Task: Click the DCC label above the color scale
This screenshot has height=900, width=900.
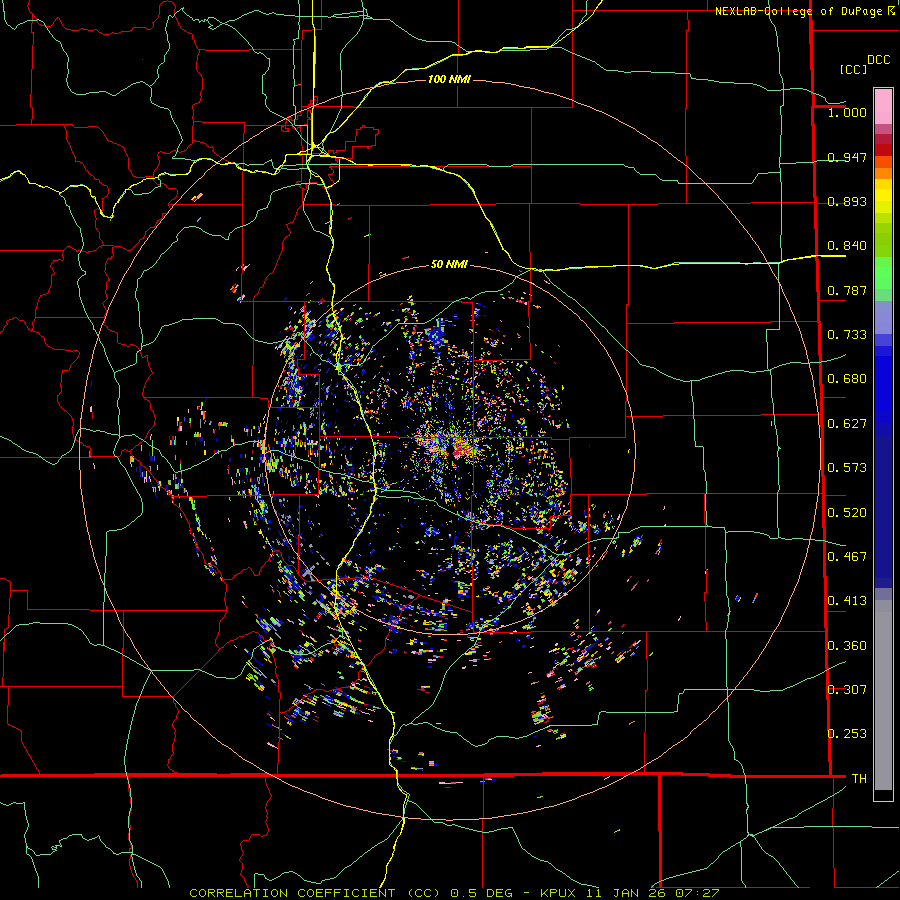Action: pyautogui.click(x=878, y=60)
